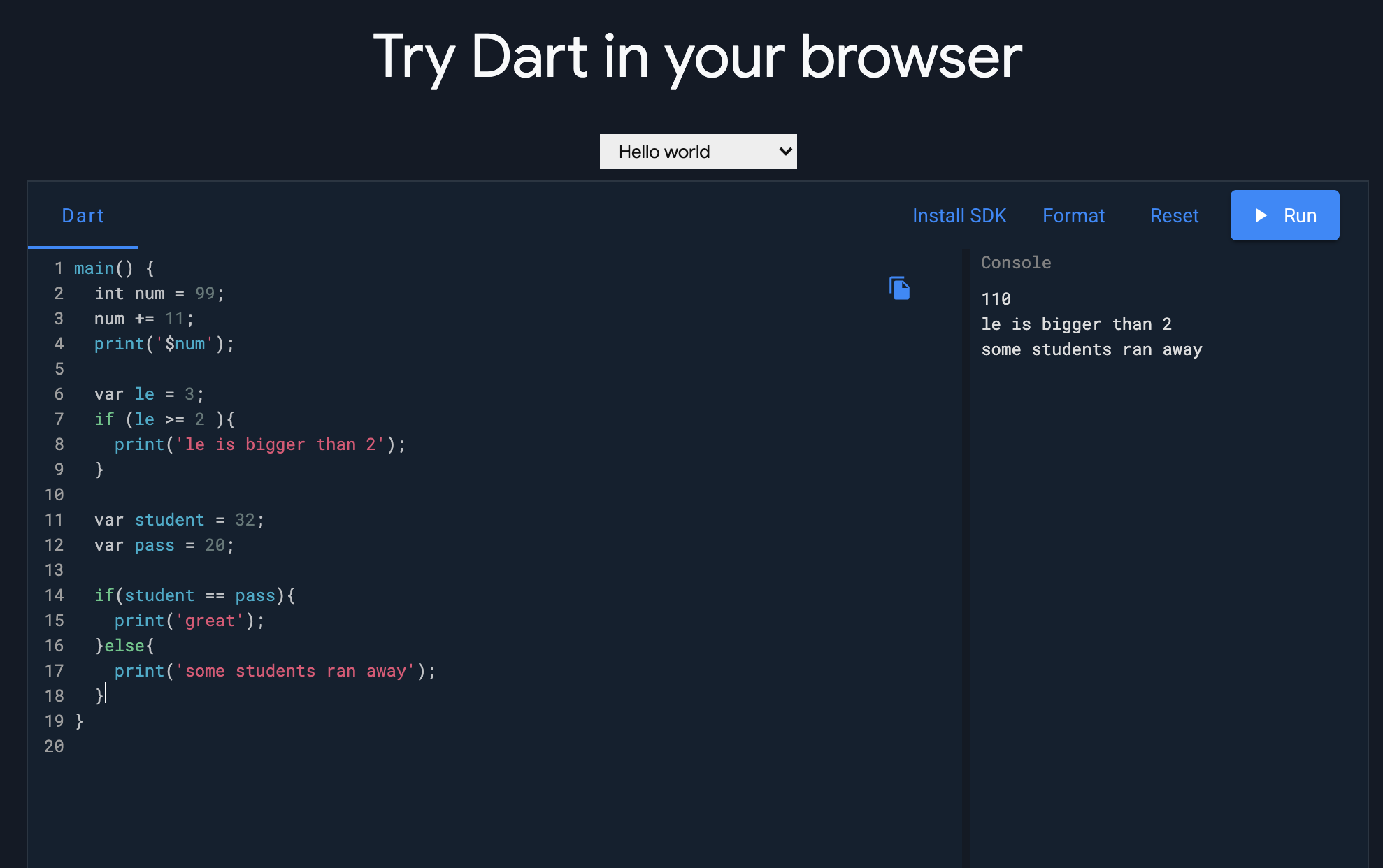Click the dropdown chevron arrow beside Hello world
This screenshot has width=1383, height=868.
(x=785, y=152)
